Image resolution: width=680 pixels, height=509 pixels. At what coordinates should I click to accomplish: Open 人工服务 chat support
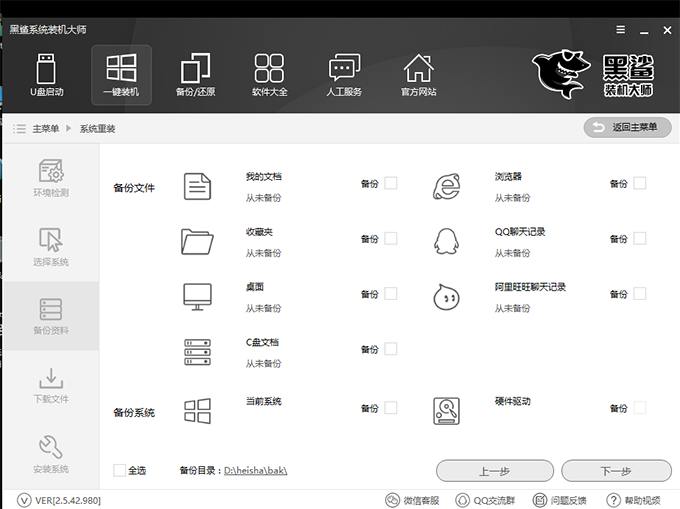coord(344,75)
